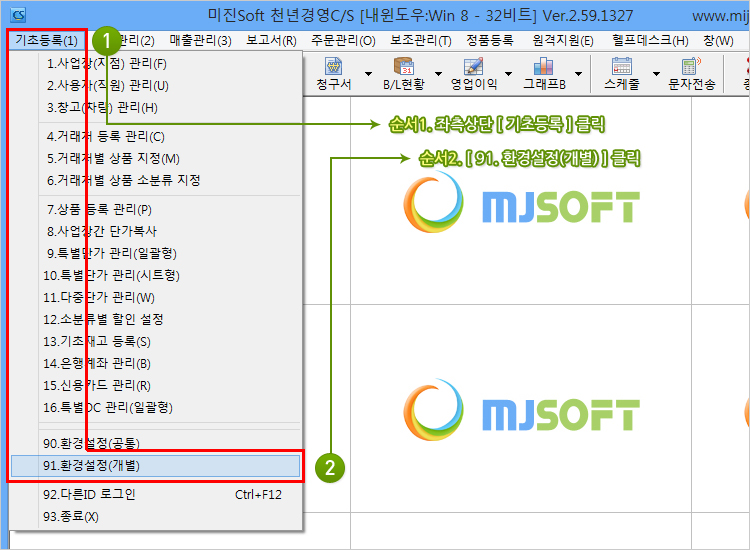Click the 청구서 toolbar icon

333,74
